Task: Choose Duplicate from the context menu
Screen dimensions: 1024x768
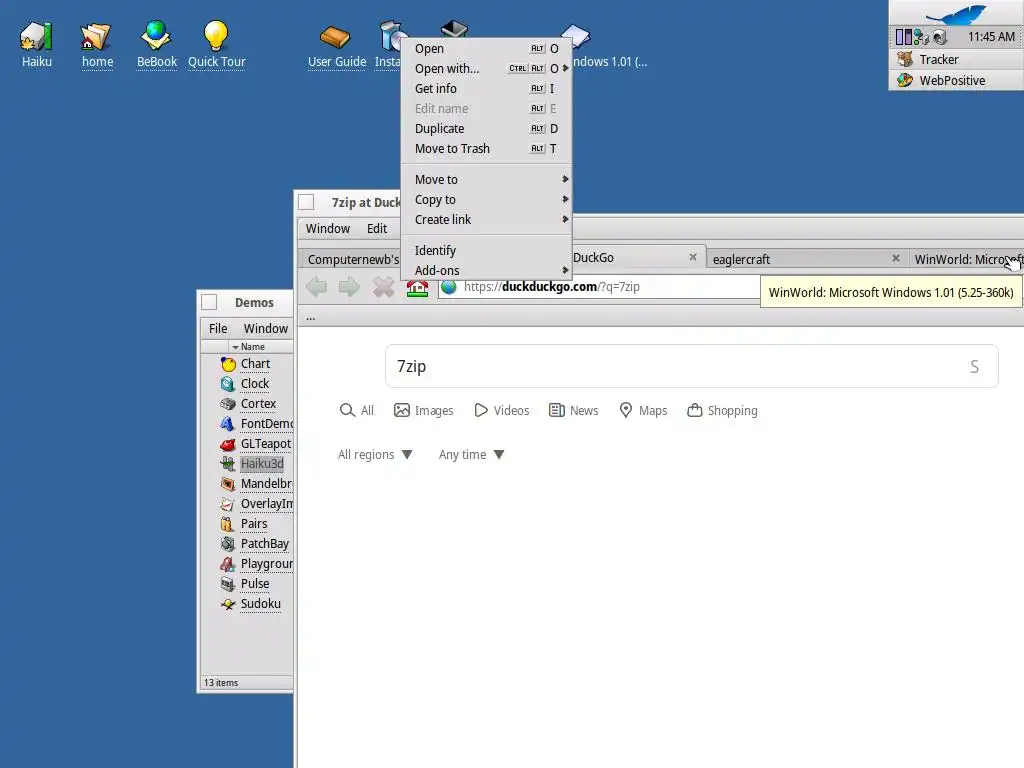Action: [x=487, y=129]
